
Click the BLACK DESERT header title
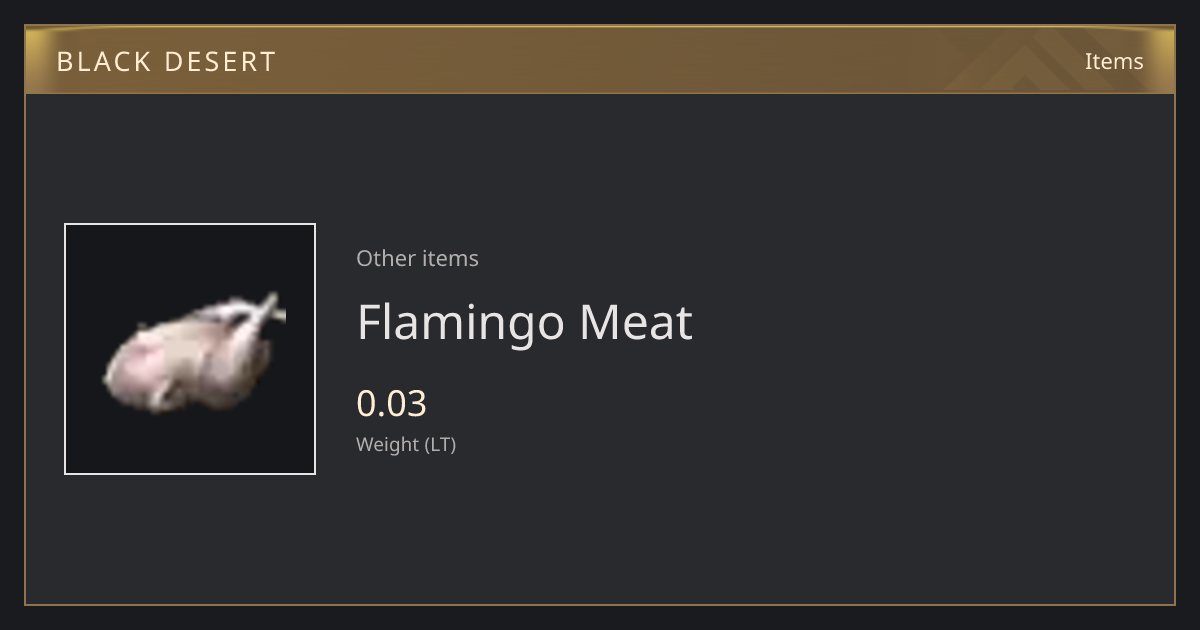coord(166,62)
